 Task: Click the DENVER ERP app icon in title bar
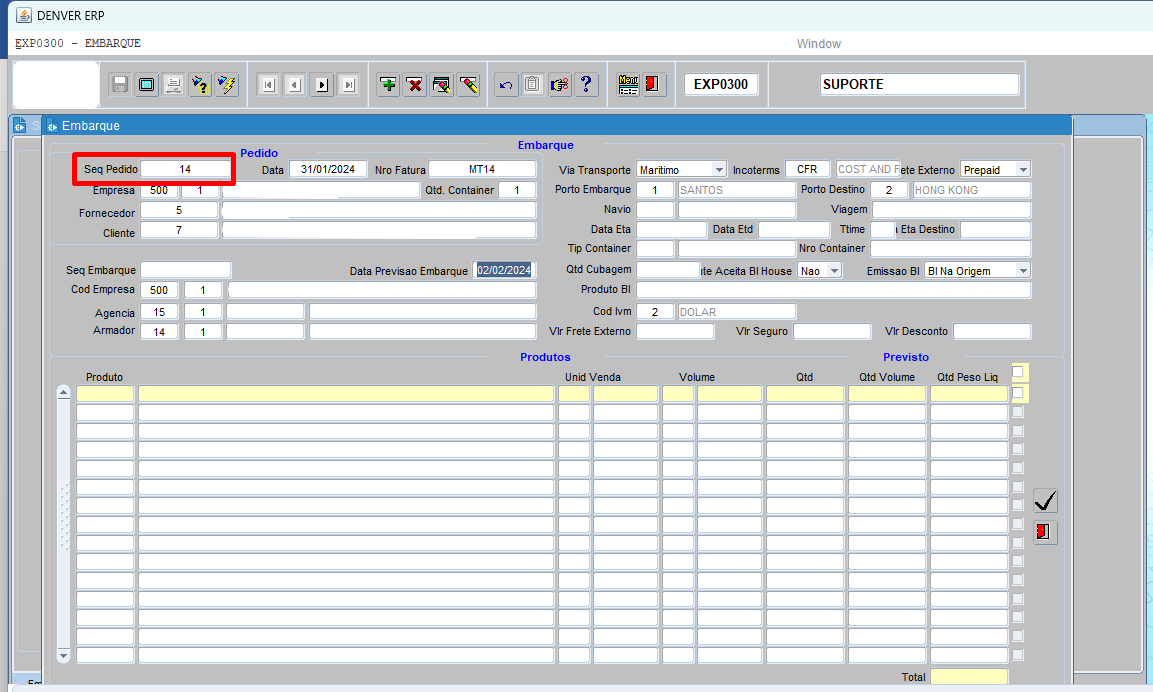24,15
